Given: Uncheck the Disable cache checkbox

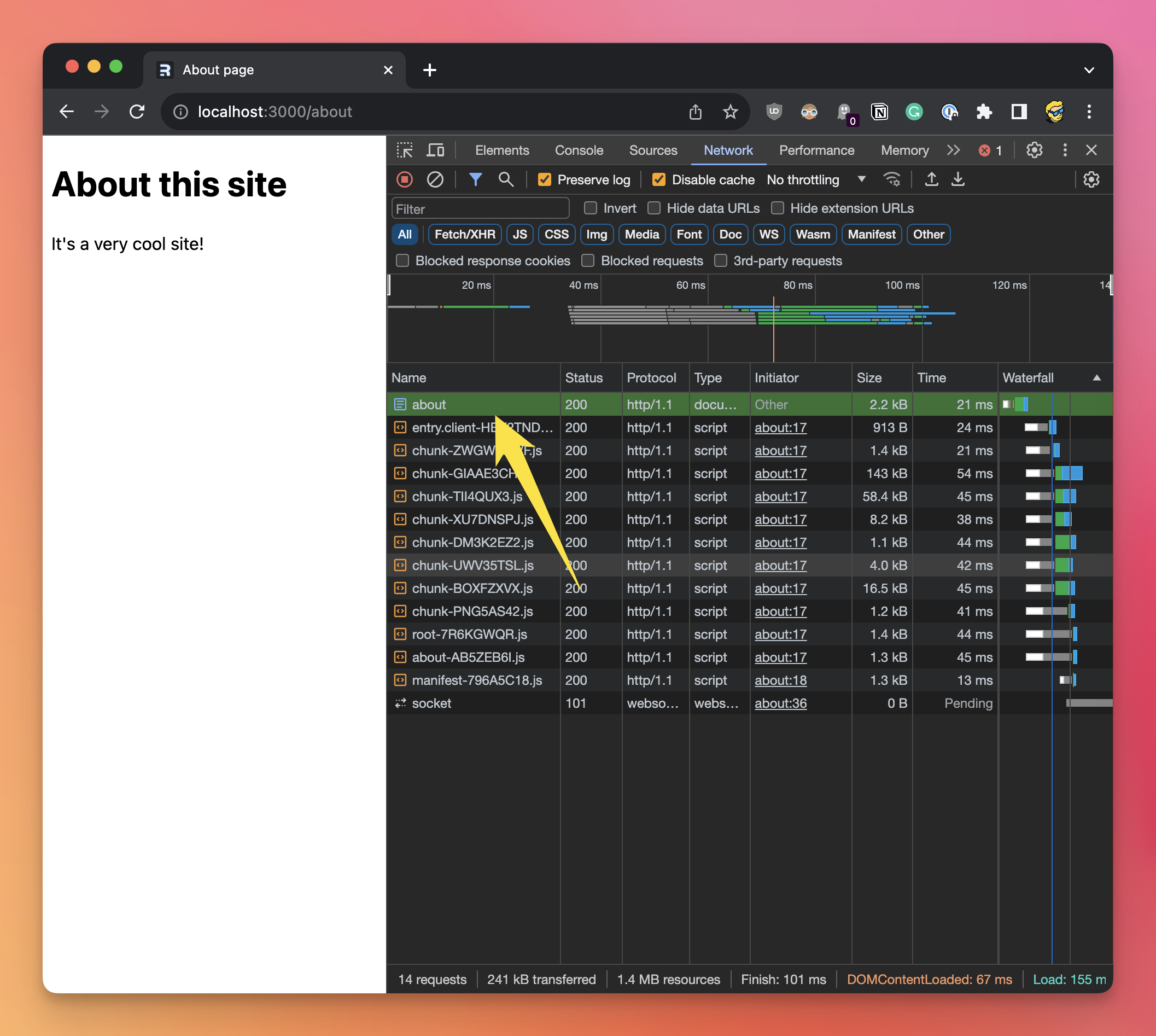Looking at the screenshot, I should click(x=658, y=180).
